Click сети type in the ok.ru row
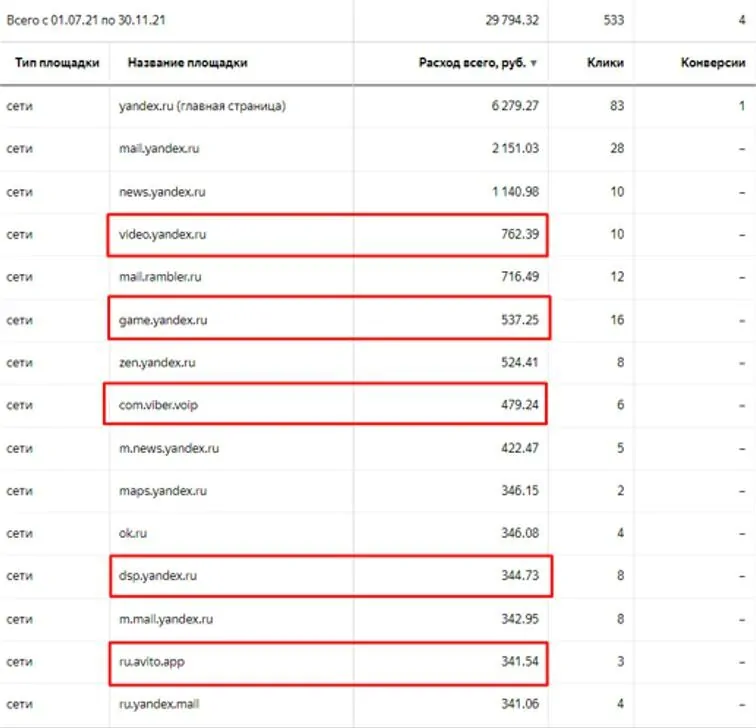The height and width of the screenshot is (728, 756). coord(20,533)
